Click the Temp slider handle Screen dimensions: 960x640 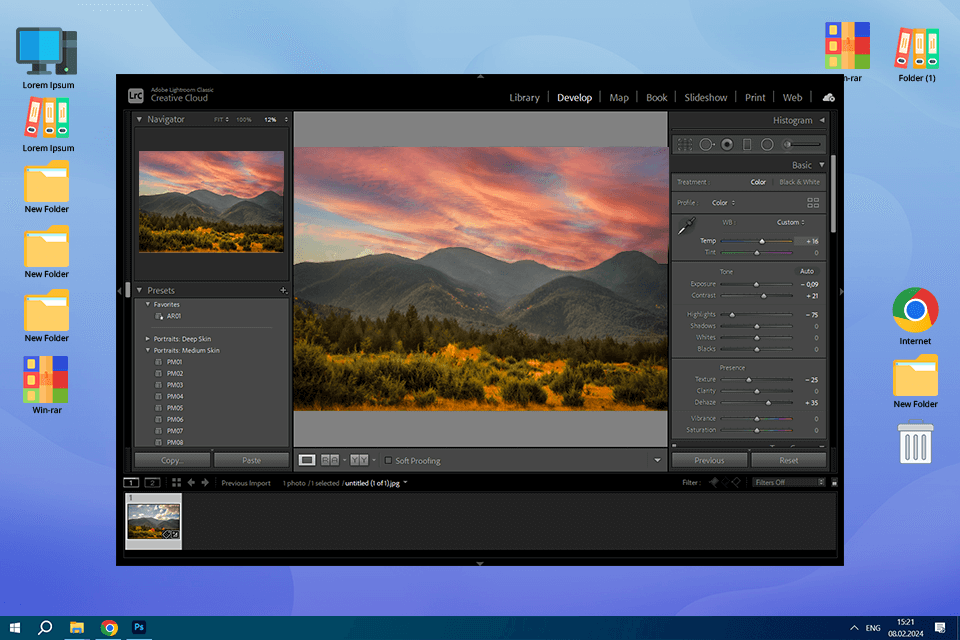762,241
